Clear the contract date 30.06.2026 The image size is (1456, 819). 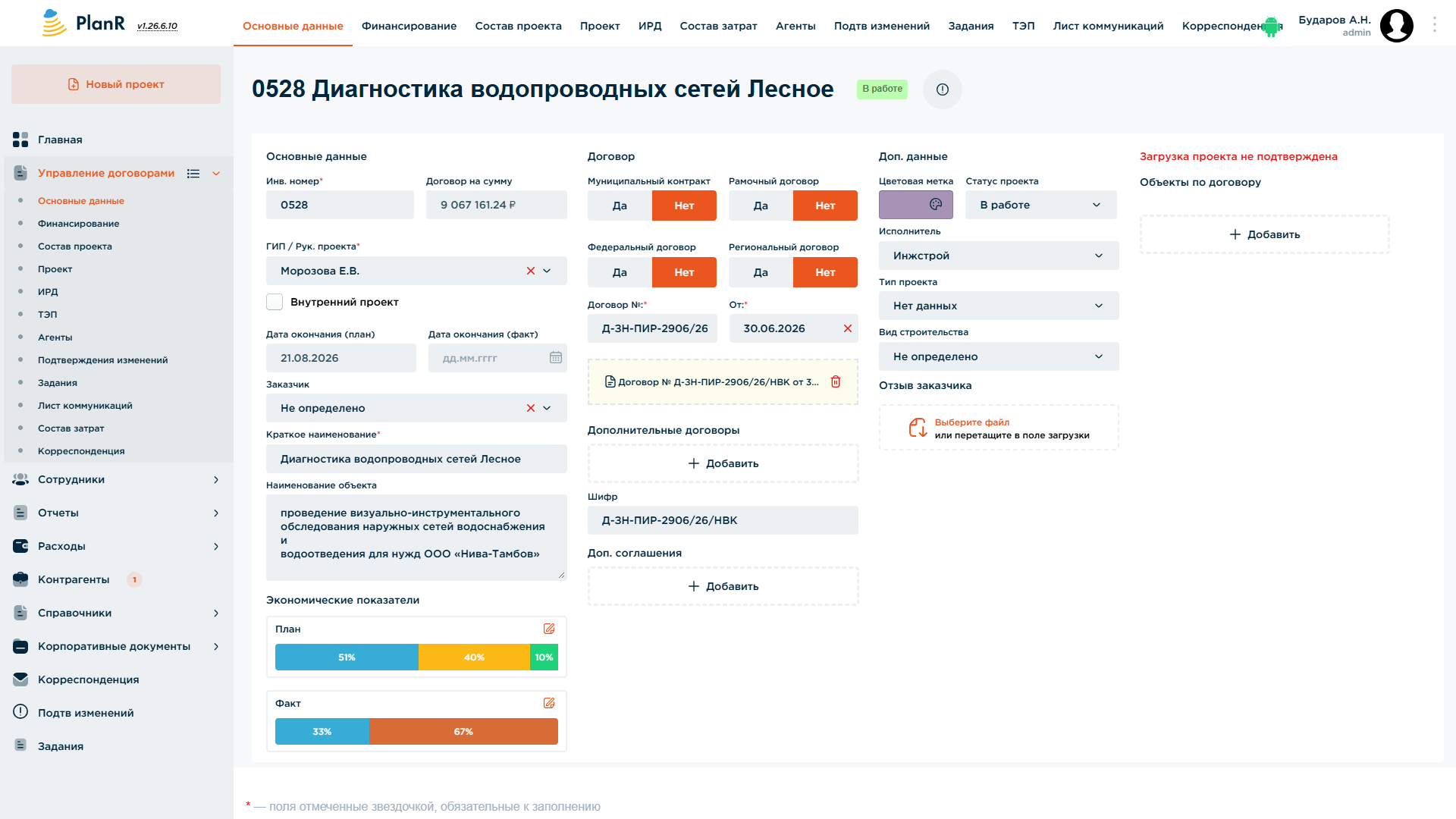[847, 328]
